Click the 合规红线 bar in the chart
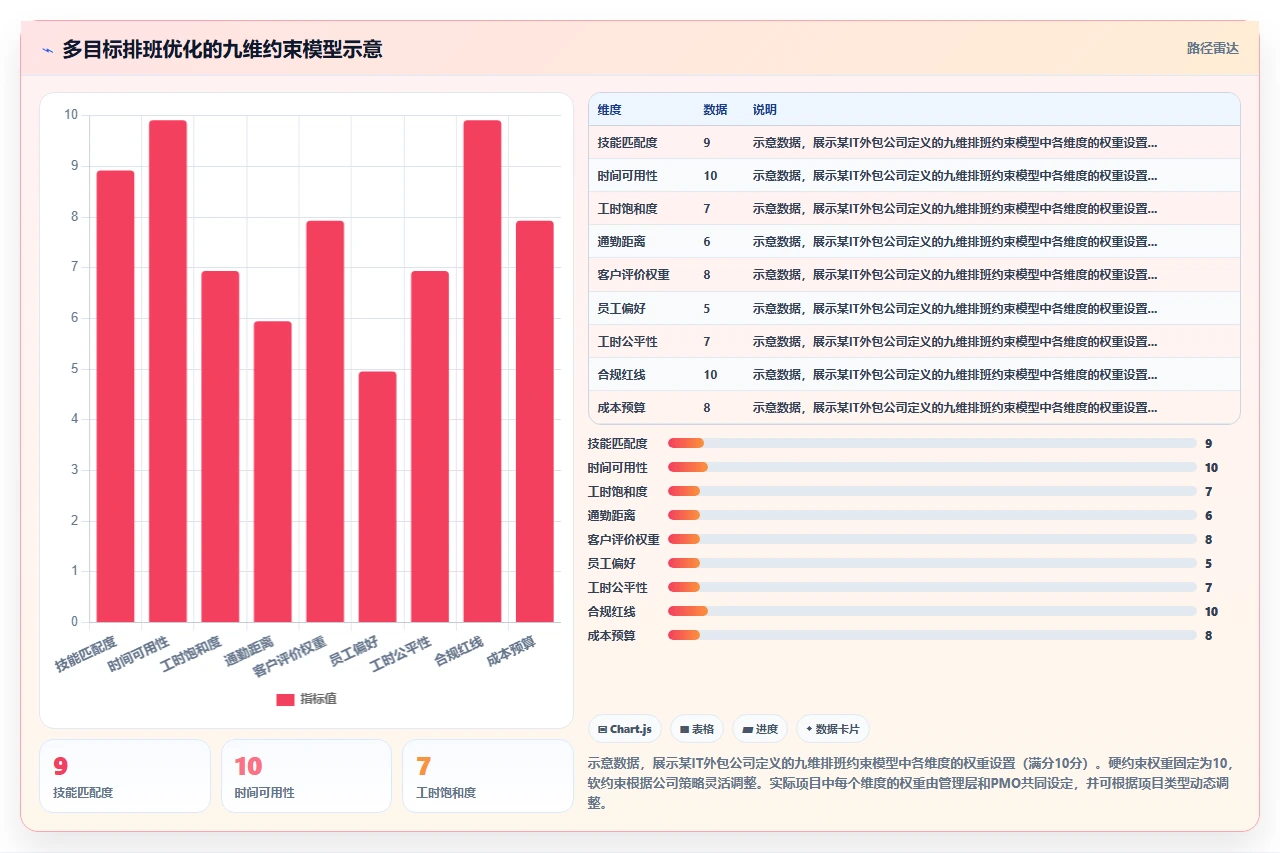This screenshot has width=1280, height=853. (x=482, y=371)
